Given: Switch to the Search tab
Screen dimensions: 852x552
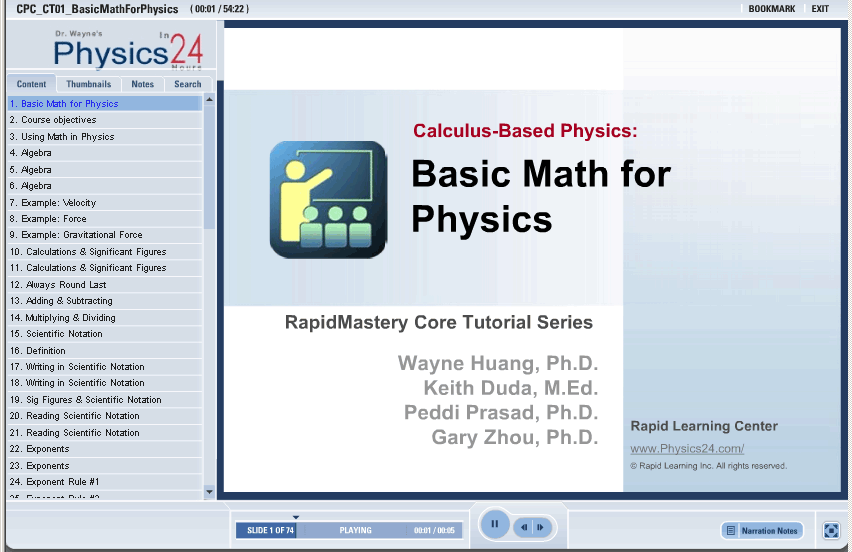Looking at the screenshot, I should [187, 85].
